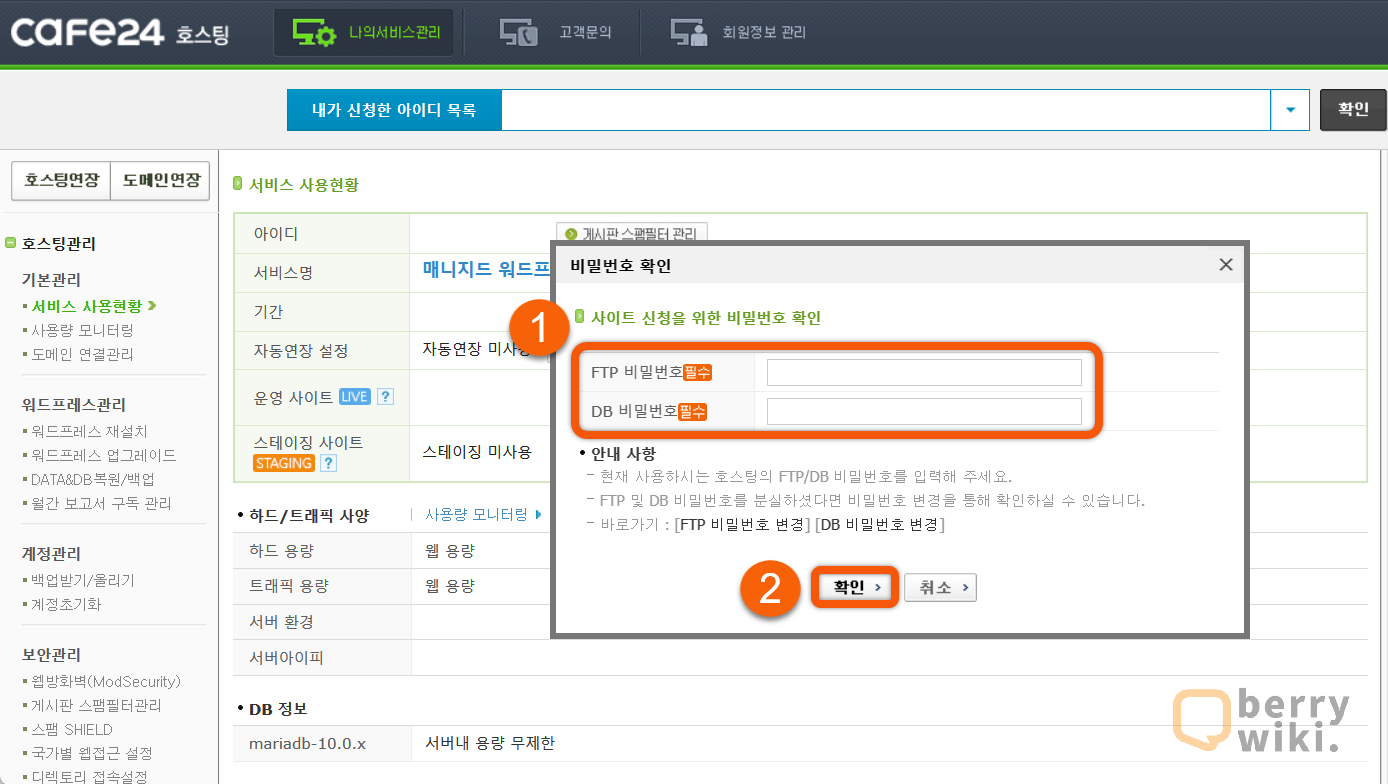Click the 회원정보 관리 person icon

[688, 32]
